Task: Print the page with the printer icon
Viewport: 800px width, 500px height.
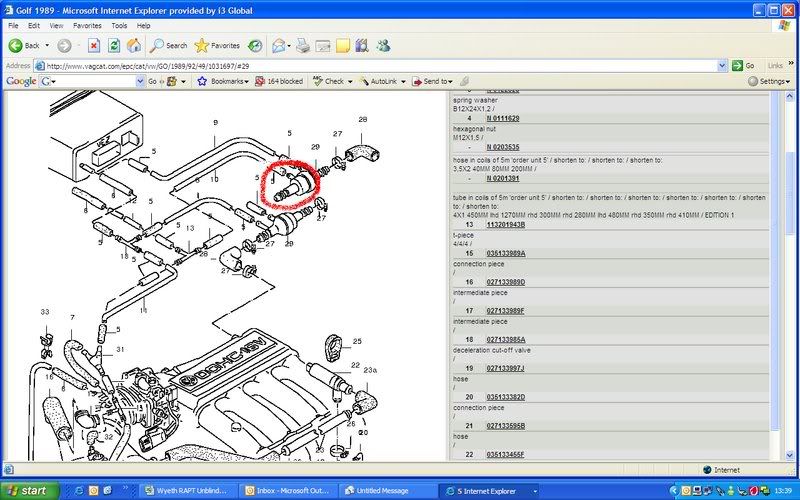Action: (x=303, y=45)
